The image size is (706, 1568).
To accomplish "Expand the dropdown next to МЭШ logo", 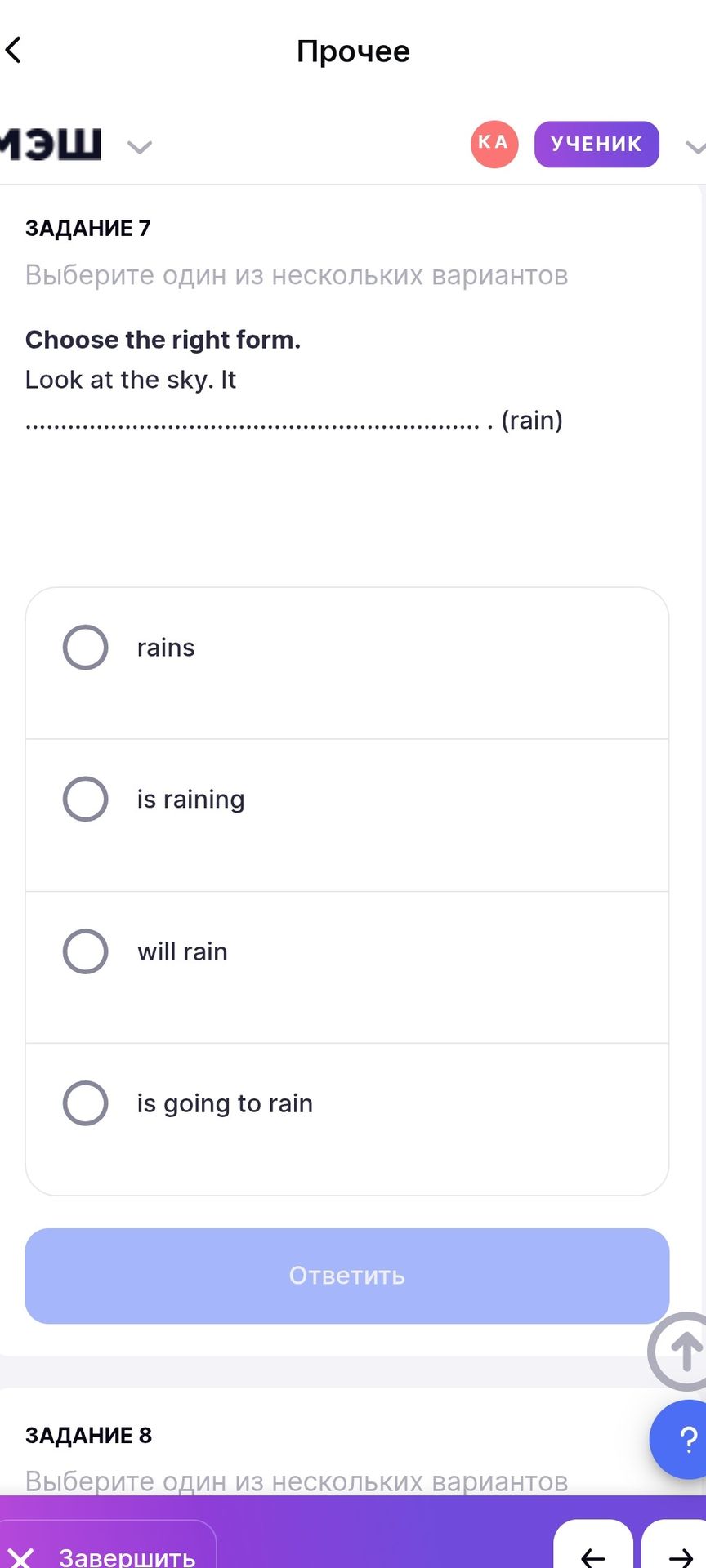I will point(140,147).
